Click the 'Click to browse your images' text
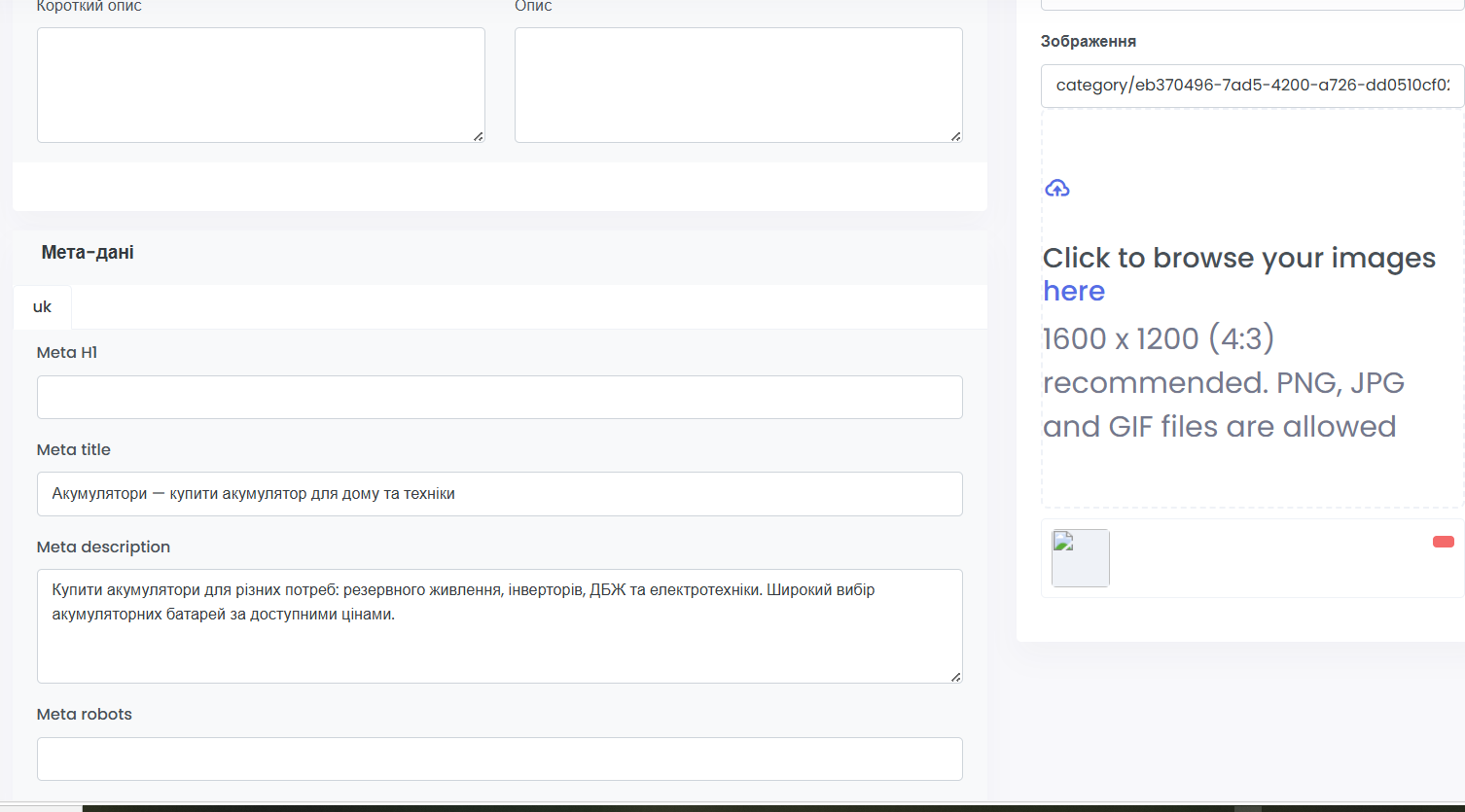 click(x=1239, y=258)
